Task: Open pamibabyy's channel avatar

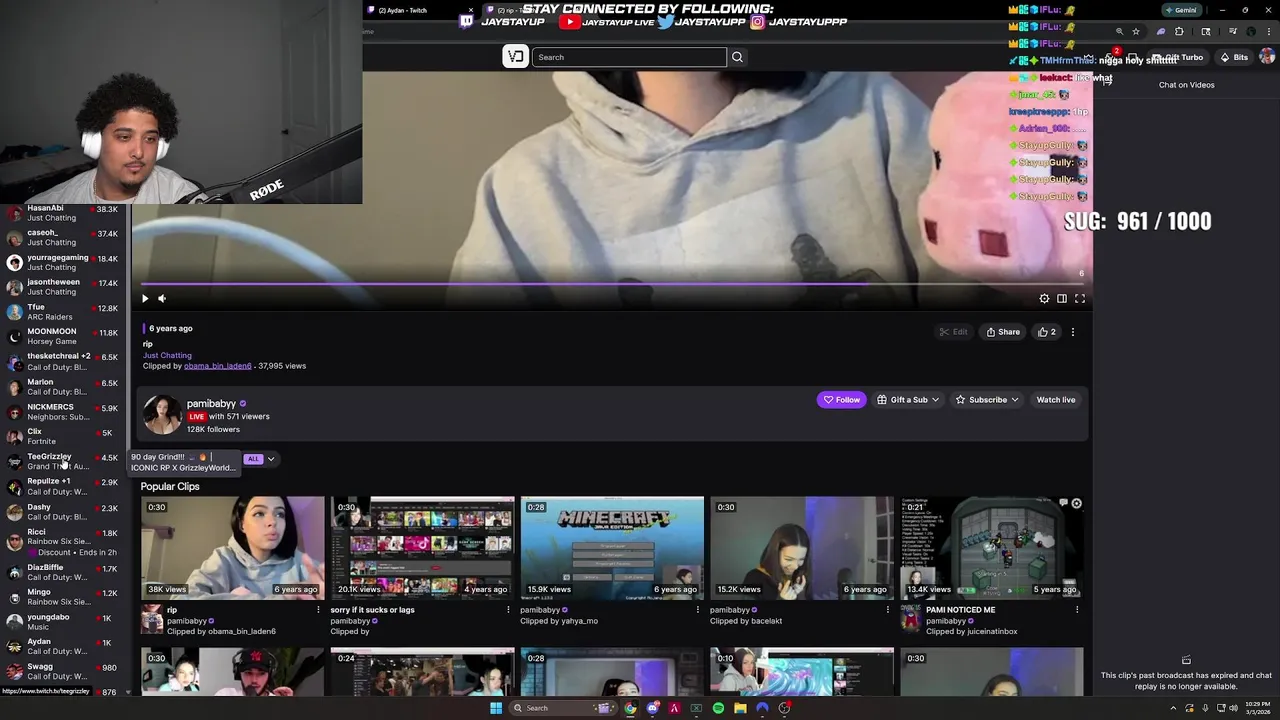Action: click(162, 415)
